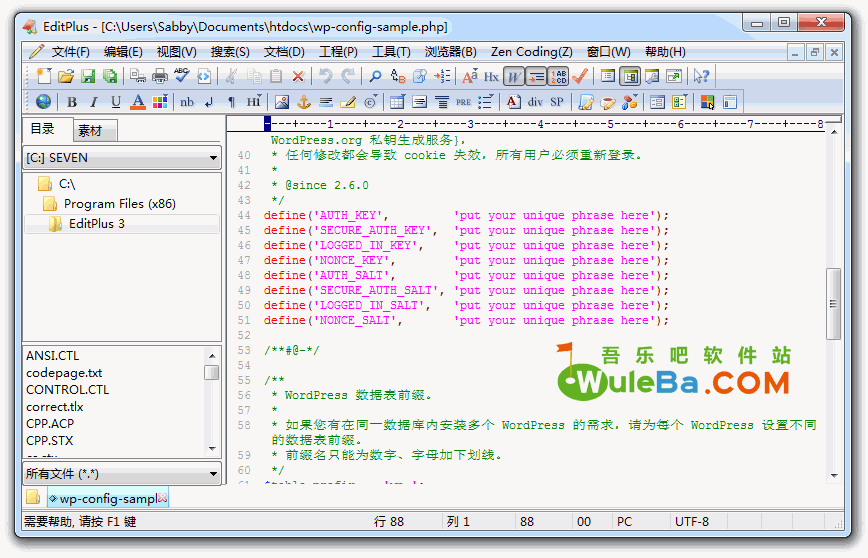
Task: Click the wp-config-sample document tab
Action: pos(108,498)
